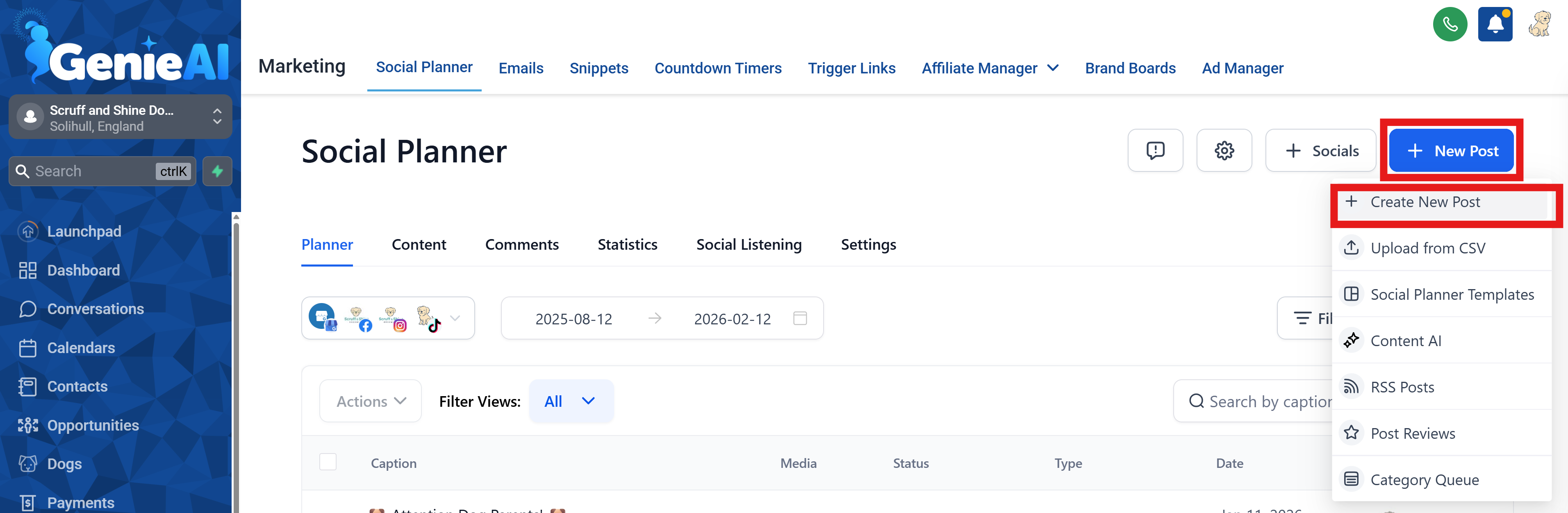
Task: Open the Actions dropdown
Action: click(x=369, y=400)
